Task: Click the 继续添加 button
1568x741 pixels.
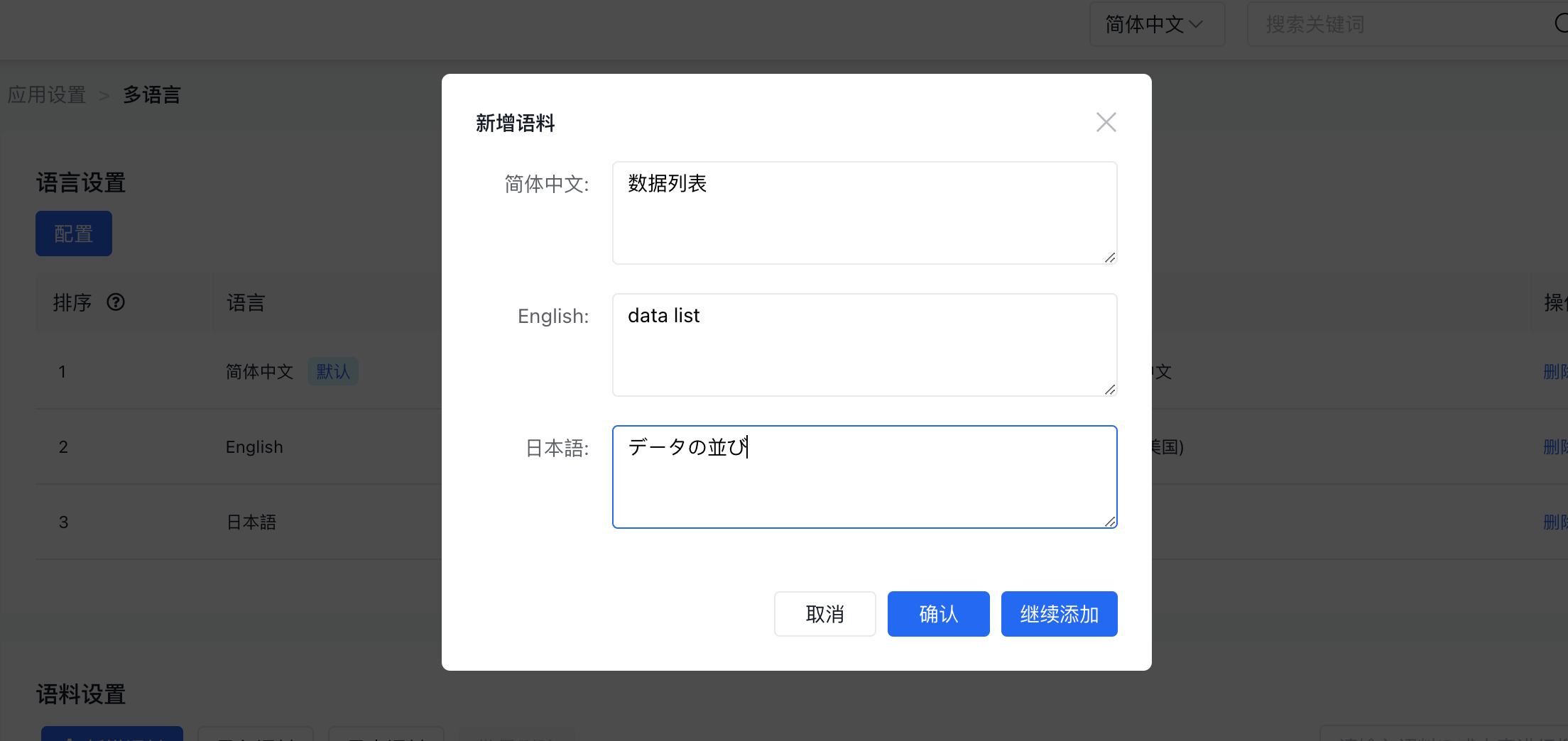Action: pos(1059,613)
